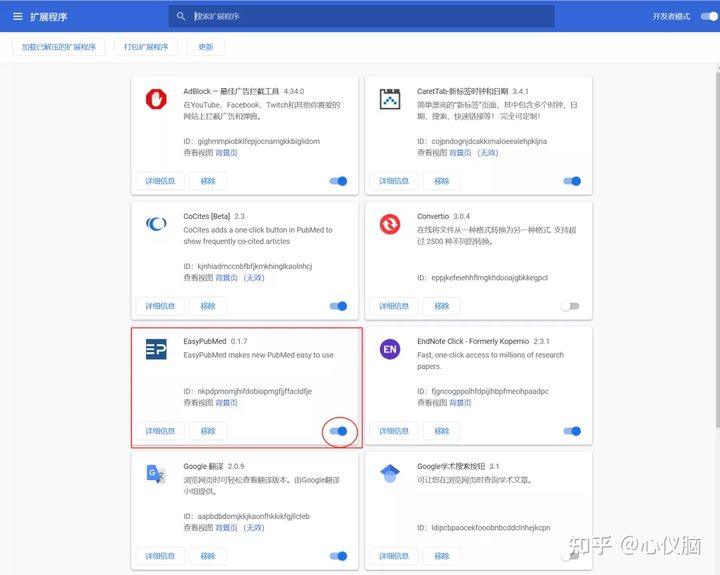Viewport: 720px width, 575px height.
Task: Click the CoCites [Beta] title text
Action: point(207,216)
